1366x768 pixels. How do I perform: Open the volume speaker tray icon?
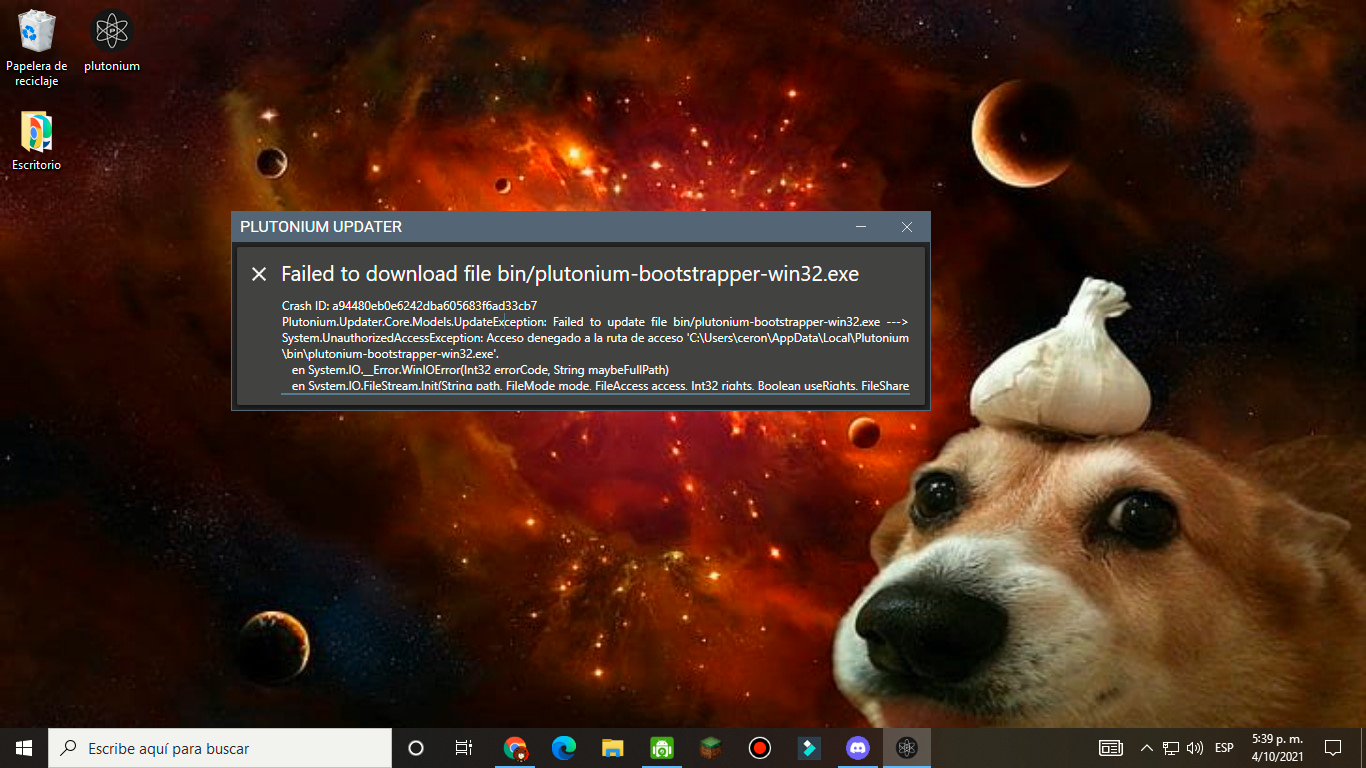1194,748
